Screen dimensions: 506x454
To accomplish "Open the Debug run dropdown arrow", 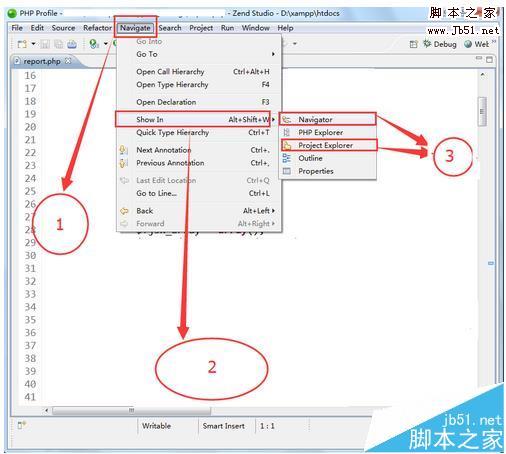I will 106,44.
